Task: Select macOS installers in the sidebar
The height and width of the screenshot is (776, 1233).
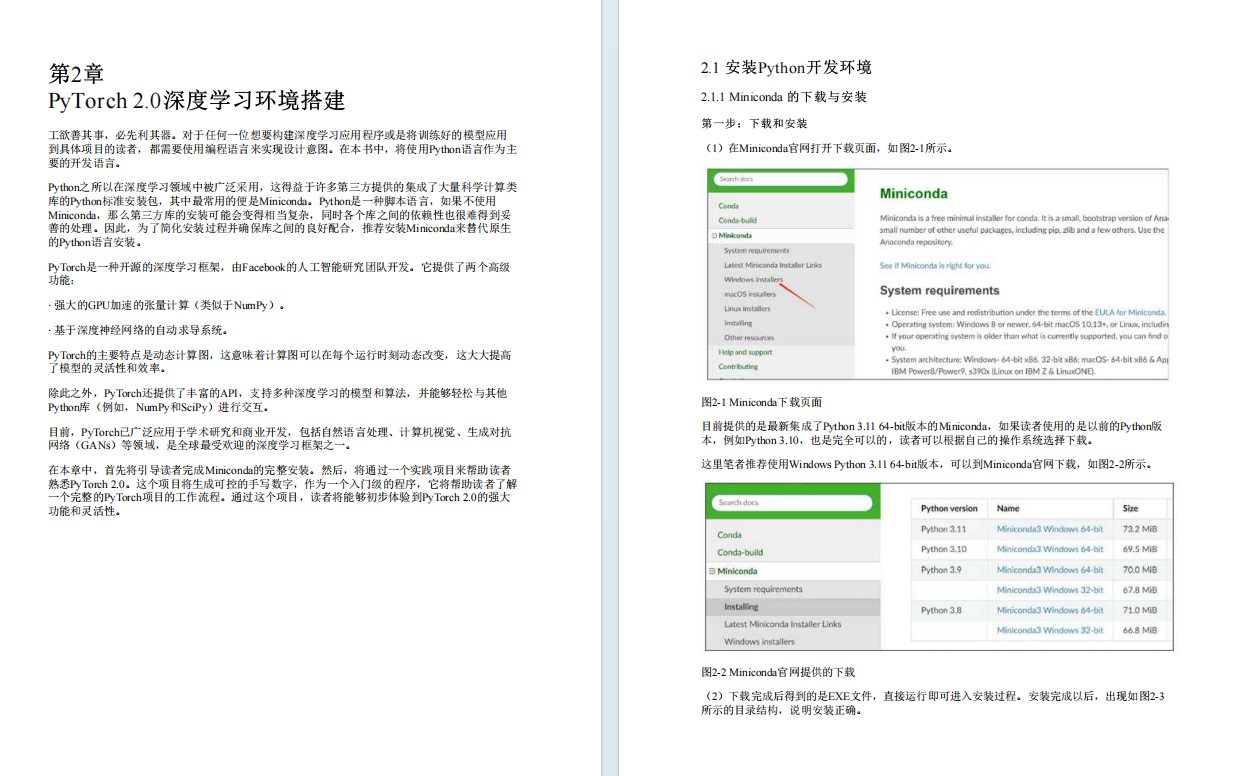Action: (x=750, y=294)
